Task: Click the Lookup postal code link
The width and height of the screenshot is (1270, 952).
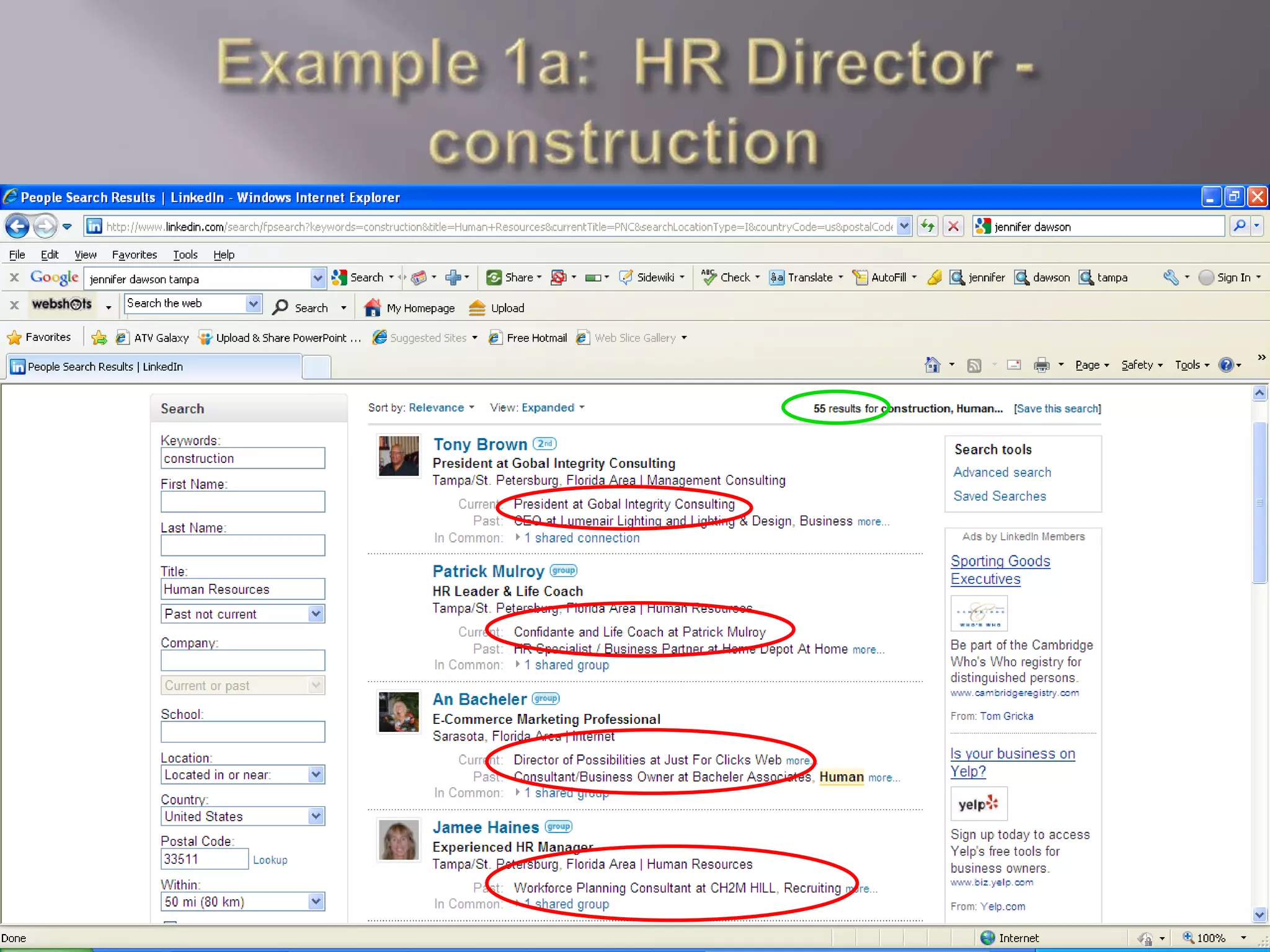Action: pos(270,860)
